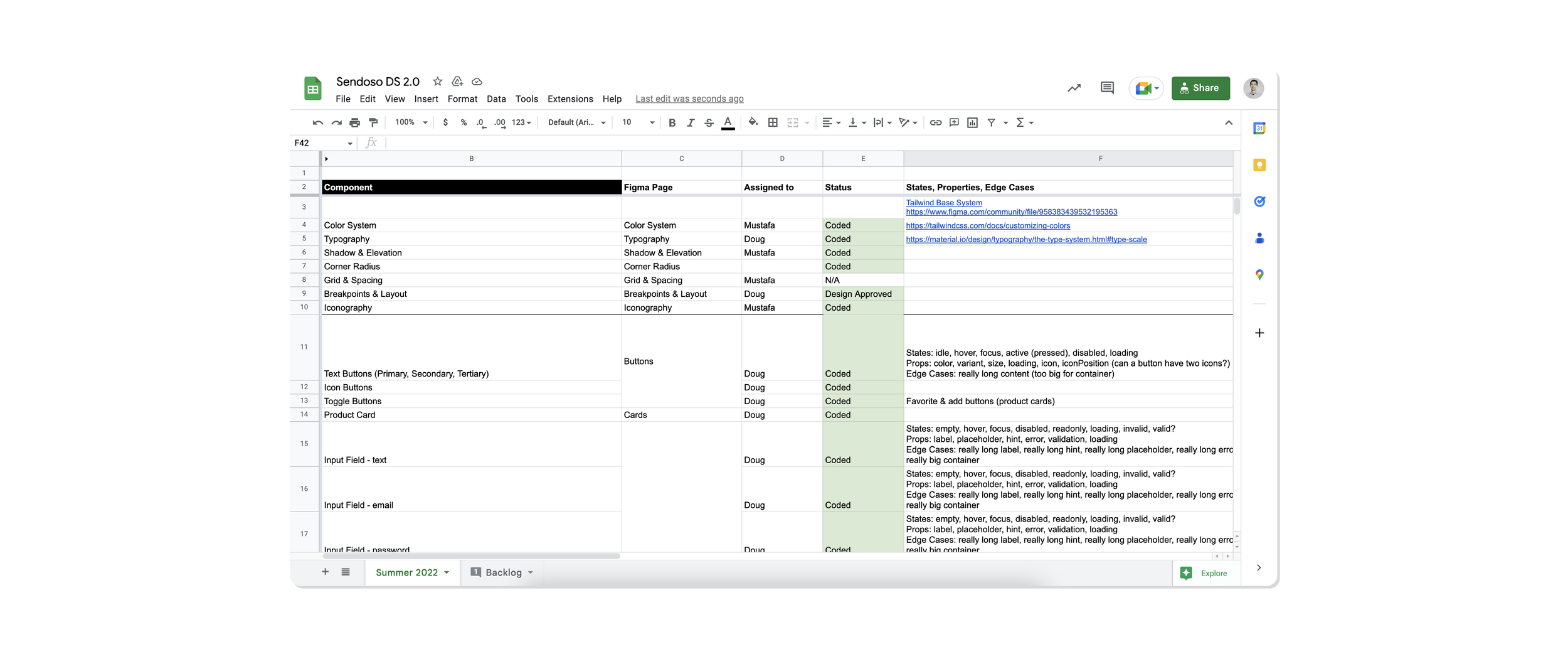Open the Google Keep side panel icon
Screen dimensions: 1568x654
point(1259,165)
